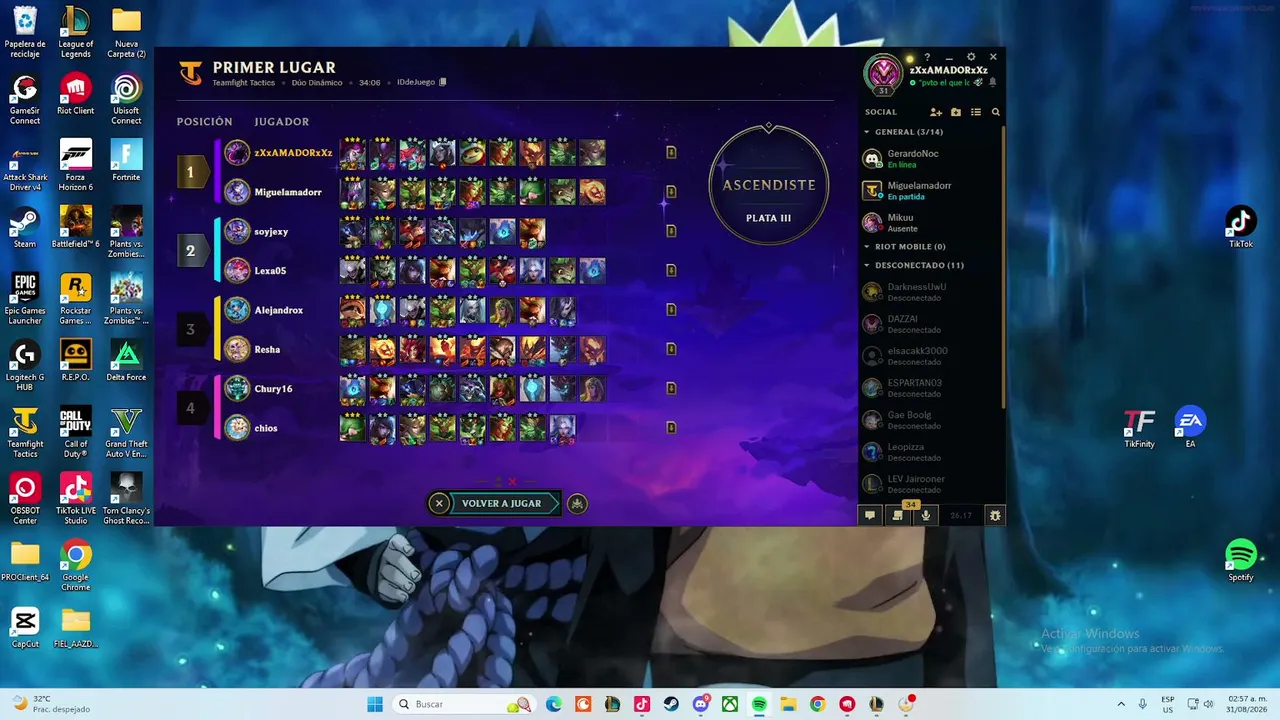
Task: Open match details icon for soyjexy row
Action: click(x=671, y=231)
